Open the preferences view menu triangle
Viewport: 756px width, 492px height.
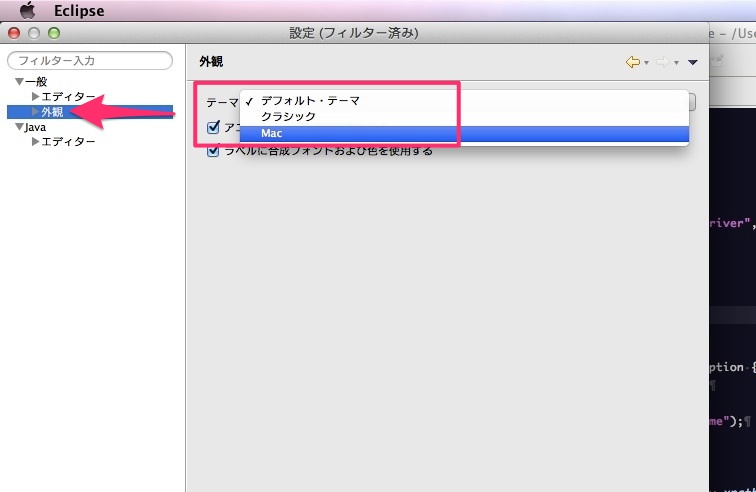click(x=693, y=62)
